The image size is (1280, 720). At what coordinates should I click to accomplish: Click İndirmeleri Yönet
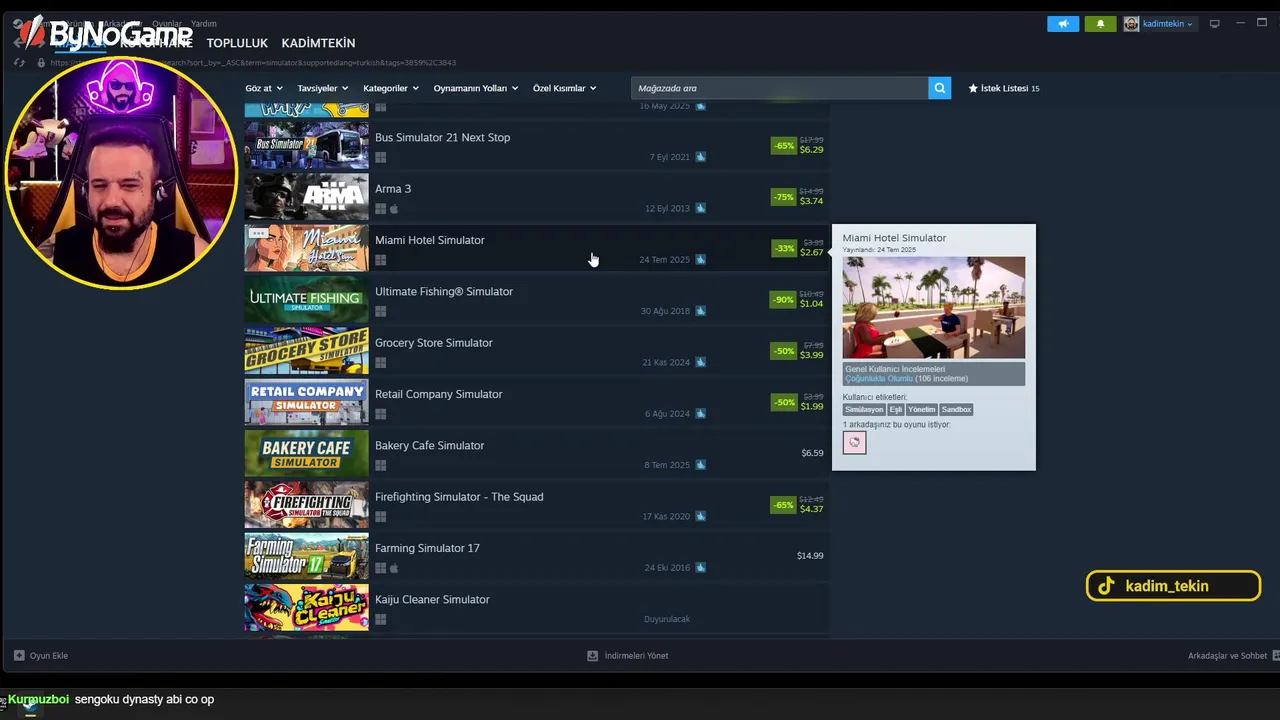tap(628, 655)
